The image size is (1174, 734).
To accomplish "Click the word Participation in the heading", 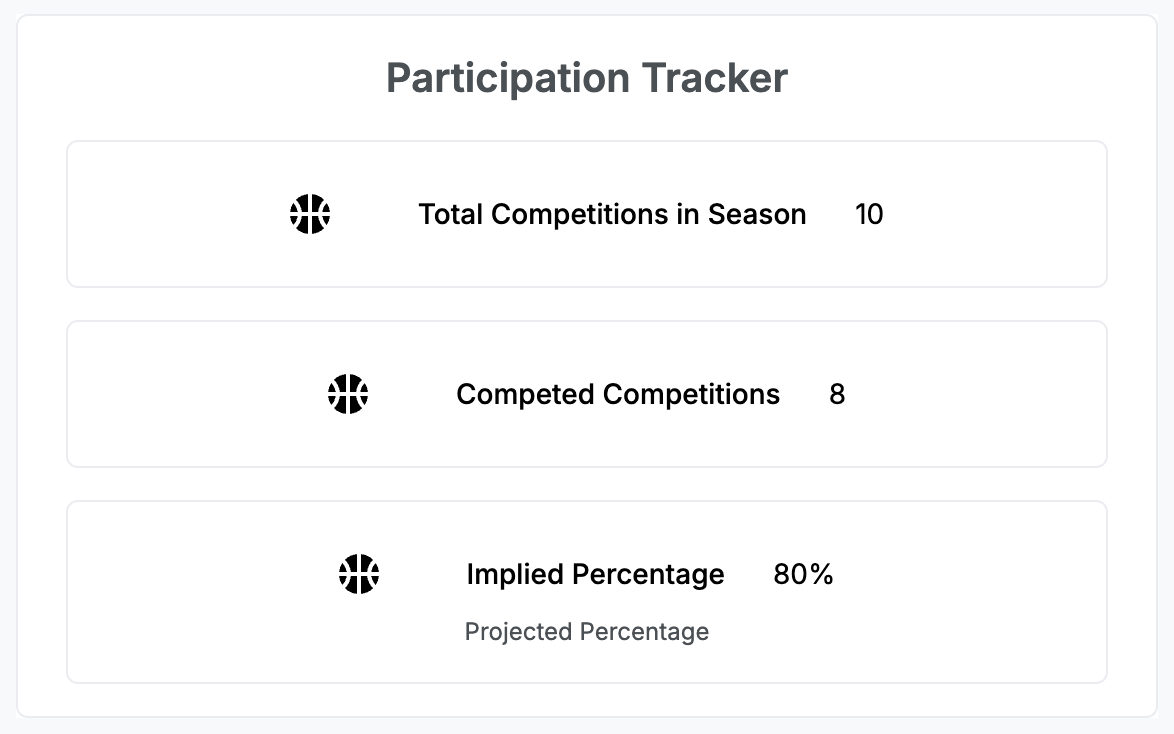I will click(508, 78).
